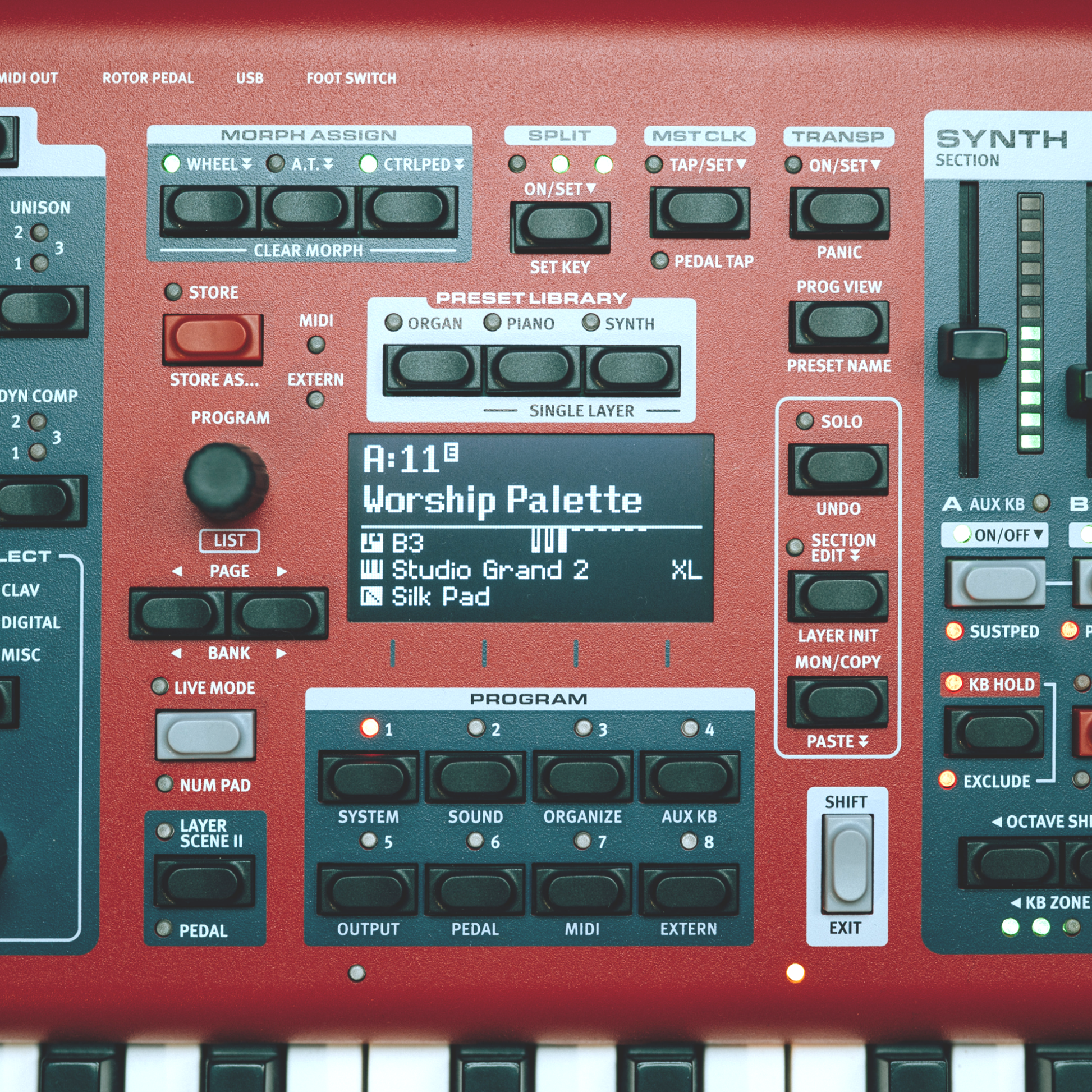Toggle the KB Hold button
The width and height of the screenshot is (1092, 1092).
[993, 732]
